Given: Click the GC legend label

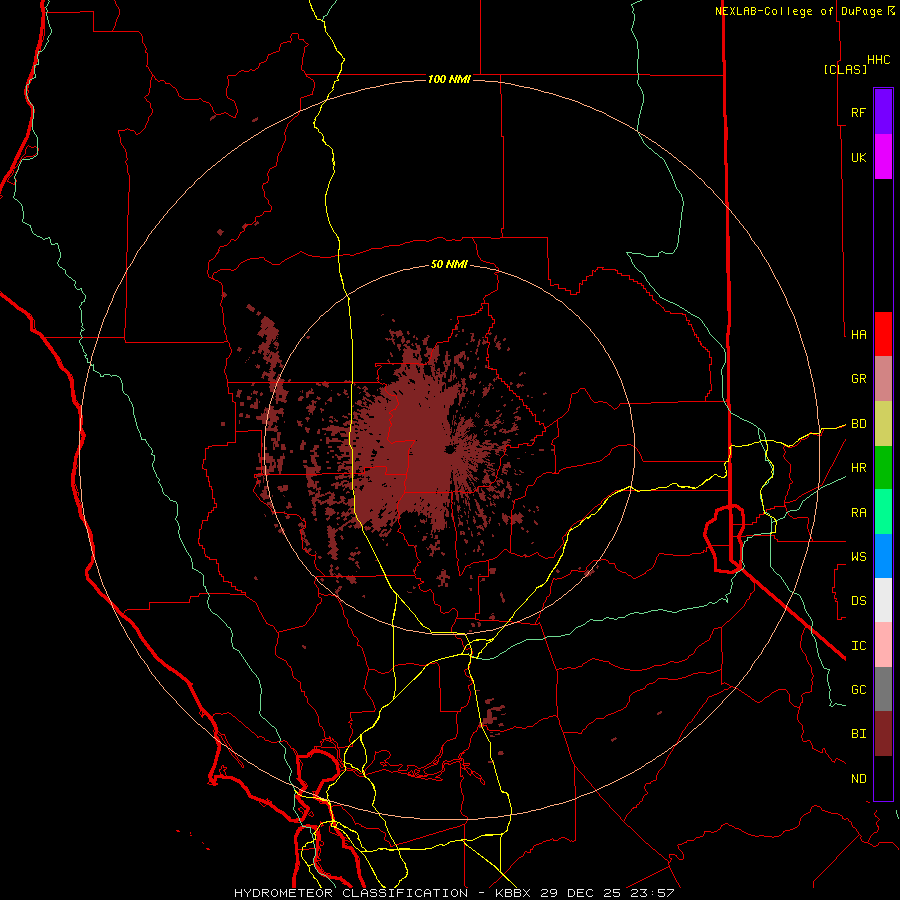Looking at the screenshot, I should (858, 690).
